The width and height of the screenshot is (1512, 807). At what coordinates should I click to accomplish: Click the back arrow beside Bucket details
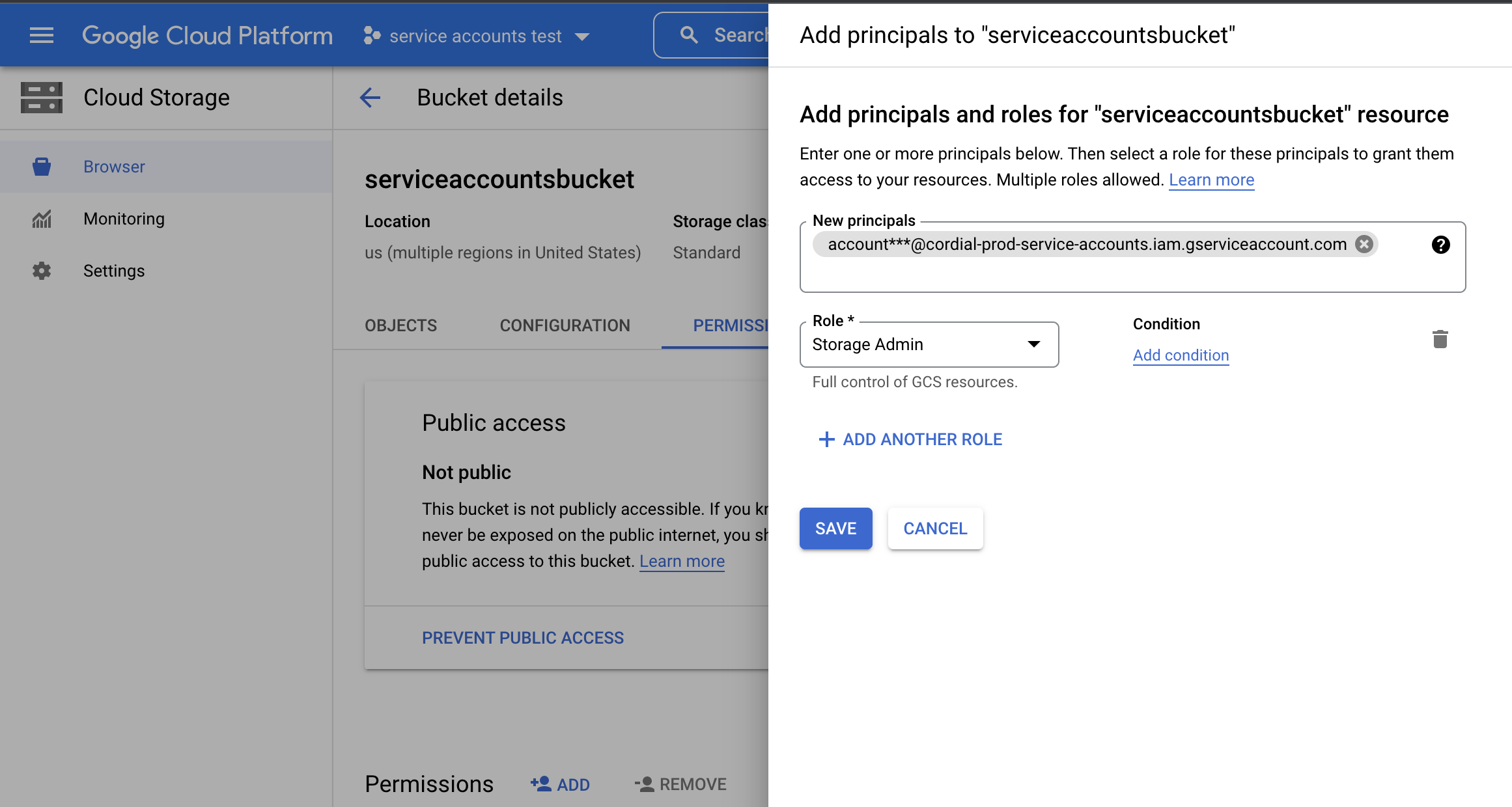point(370,98)
